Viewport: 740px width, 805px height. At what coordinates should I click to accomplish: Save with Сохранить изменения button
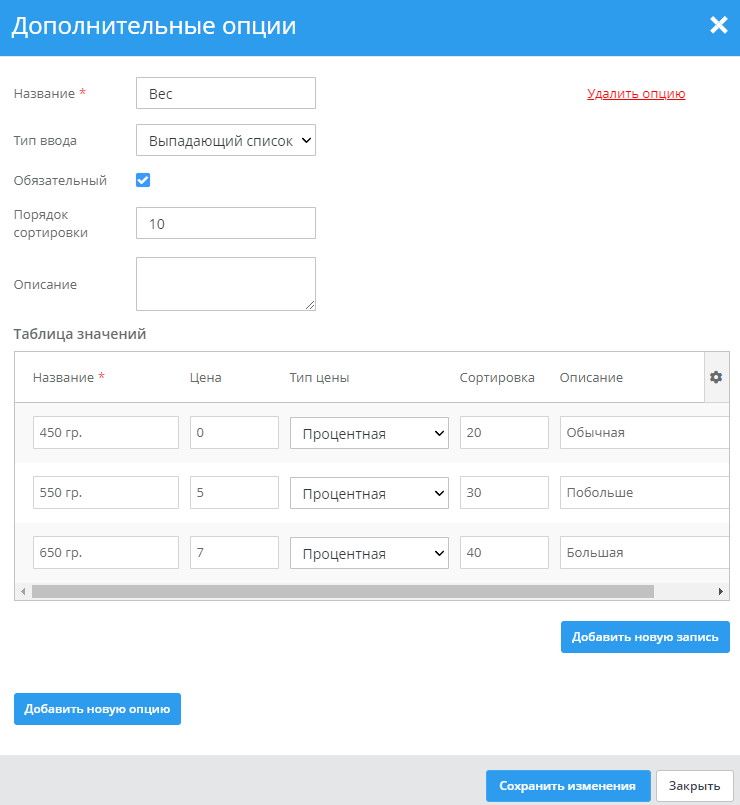[x=568, y=786]
